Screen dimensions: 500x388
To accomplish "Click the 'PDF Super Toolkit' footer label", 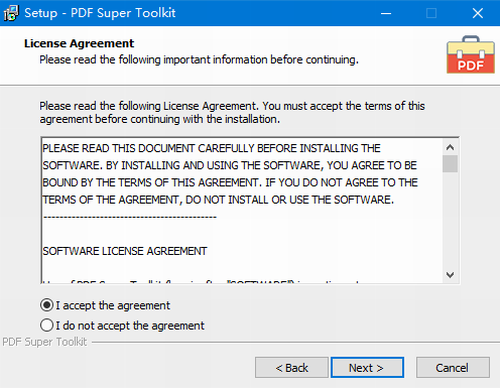I will click(45, 342).
